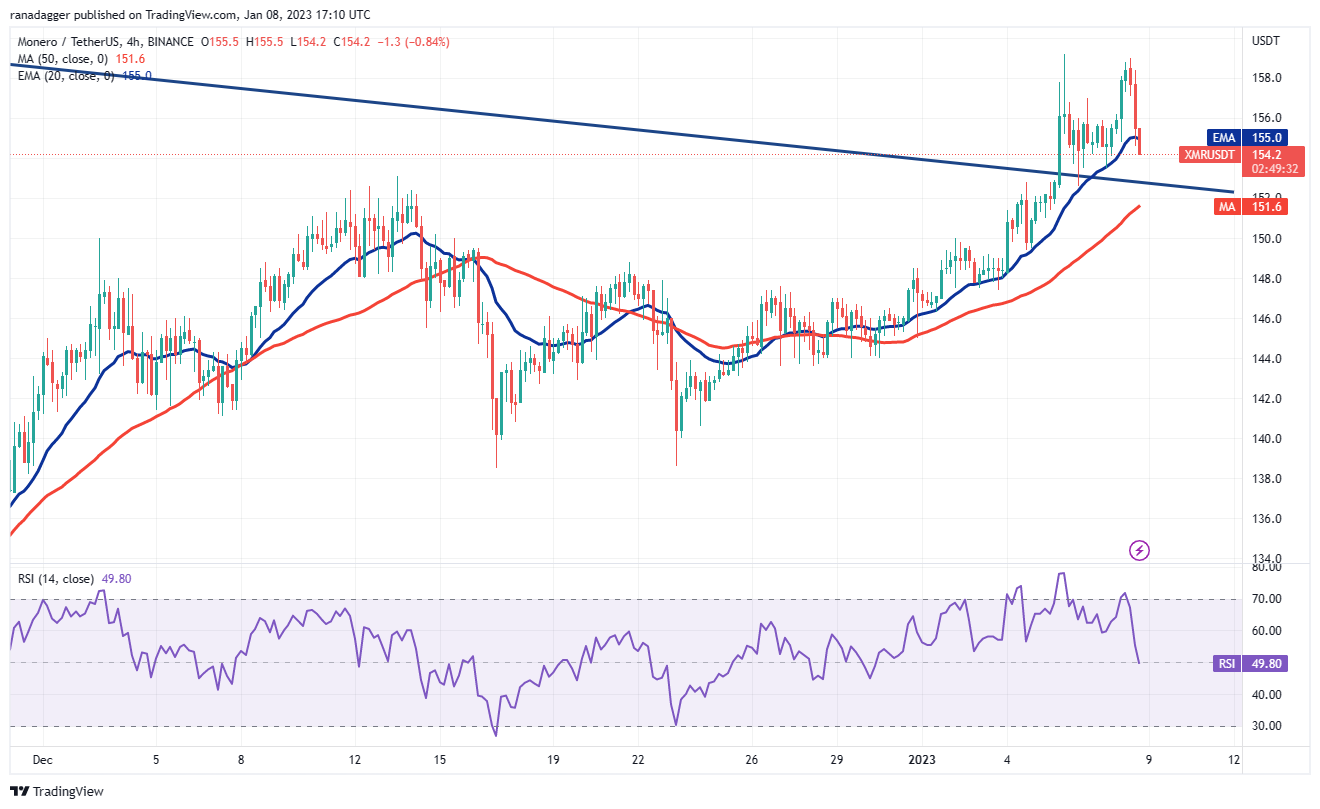Viewport: 1320px width, 809px height.
Task: Select the 136.0 price axis level
Action: coord(1267,519)
